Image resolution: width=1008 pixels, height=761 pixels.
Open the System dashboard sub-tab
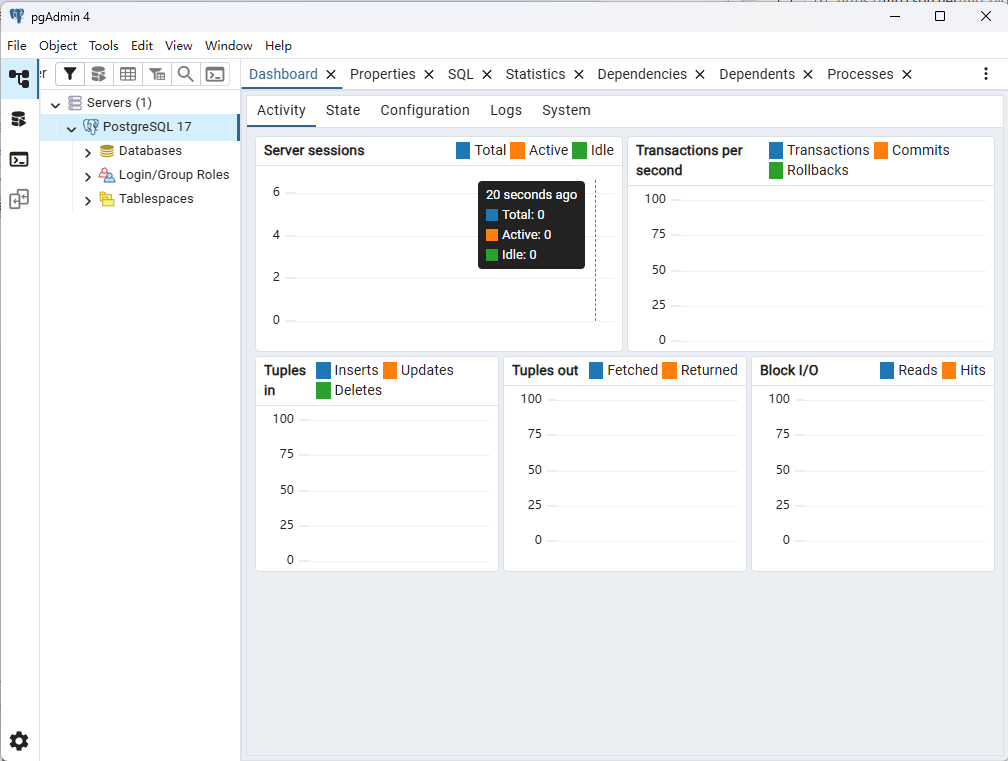pos(566,110)
